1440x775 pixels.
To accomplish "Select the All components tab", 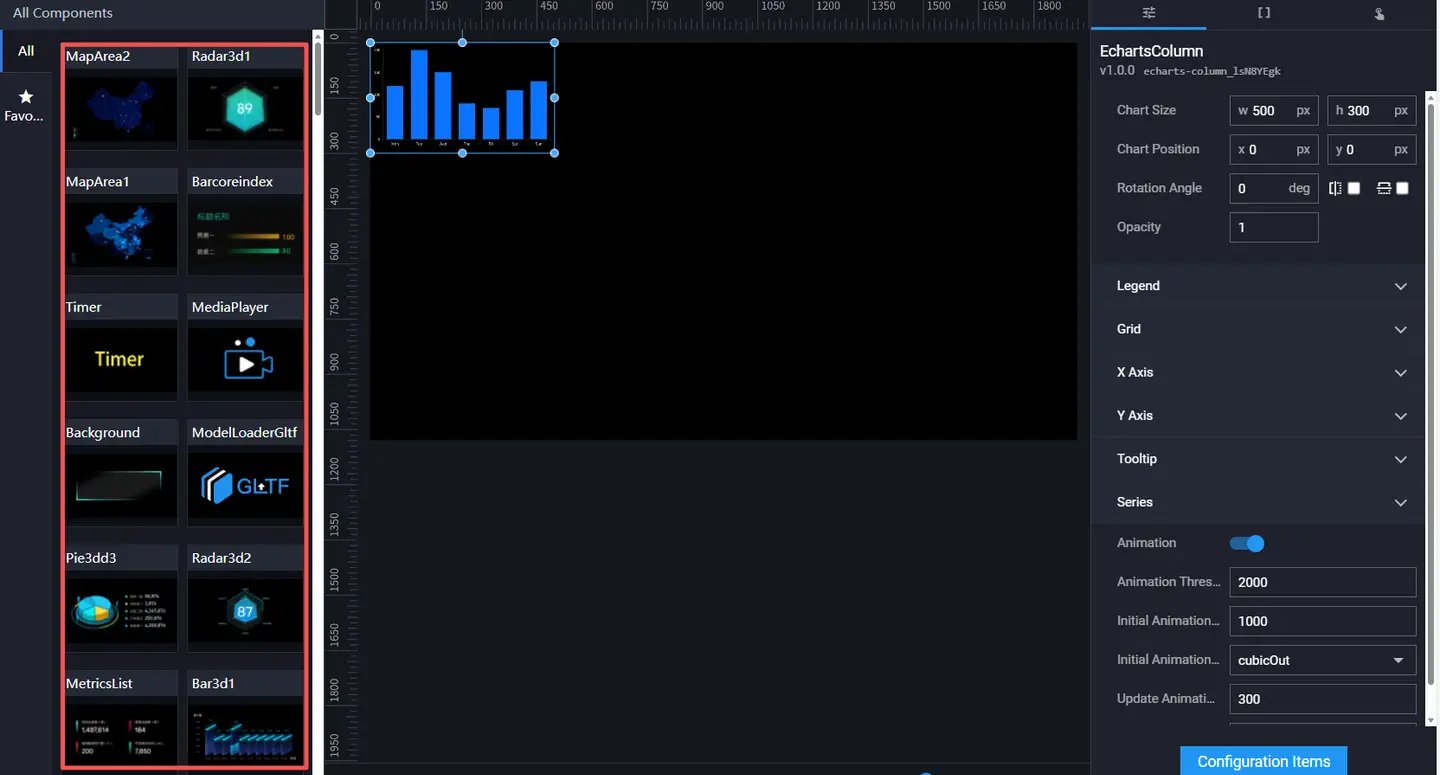I will [26, 51].
